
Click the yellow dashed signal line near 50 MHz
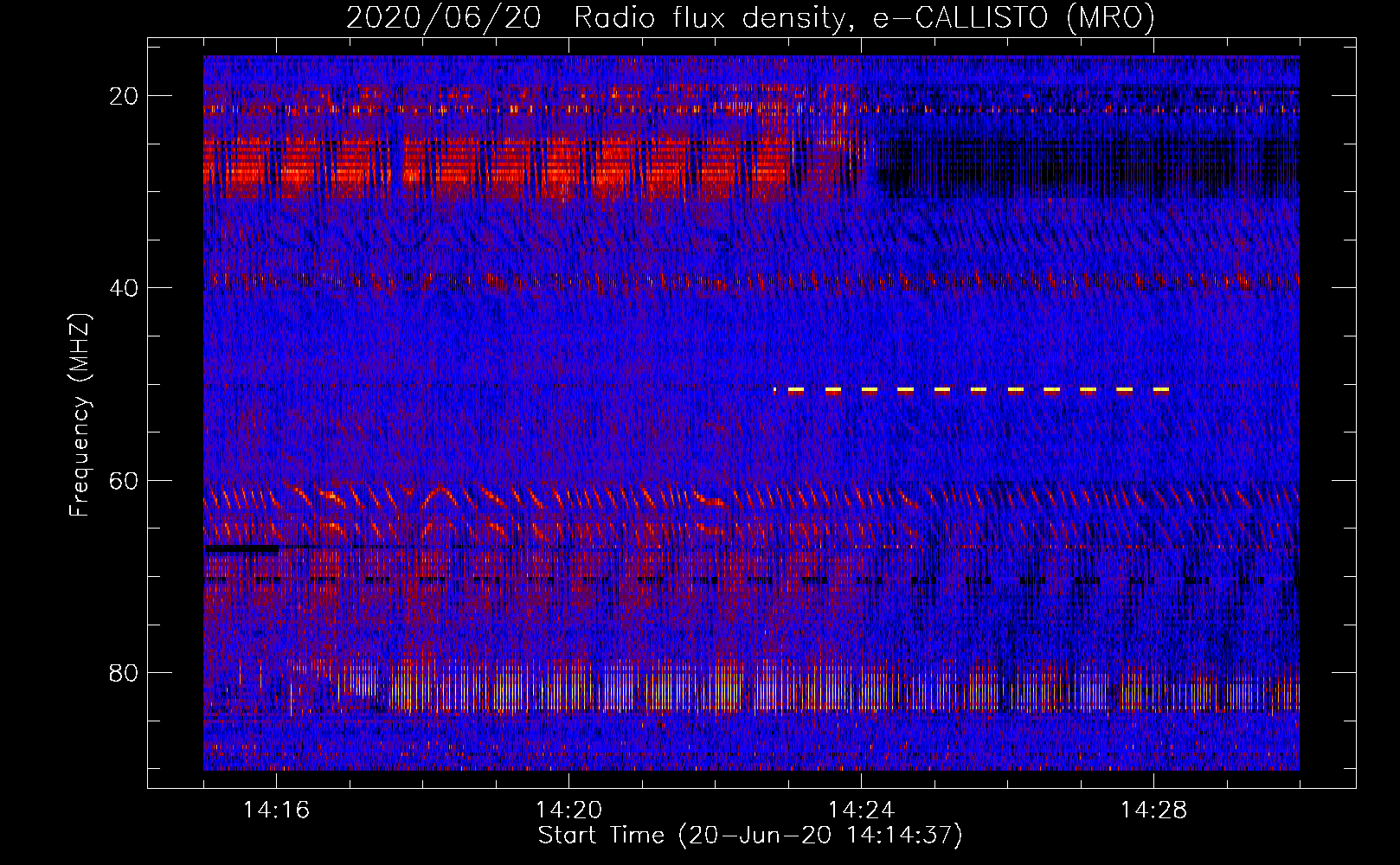click(x=971, y=390)
